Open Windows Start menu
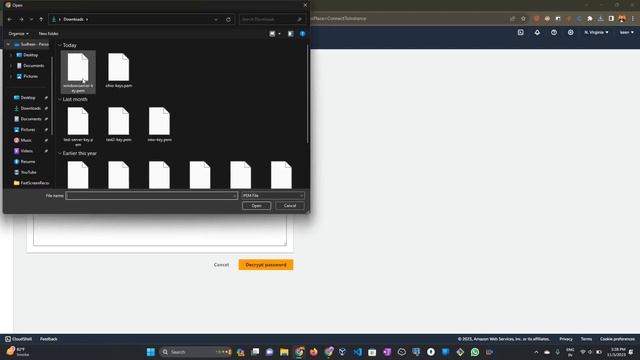 151,352
